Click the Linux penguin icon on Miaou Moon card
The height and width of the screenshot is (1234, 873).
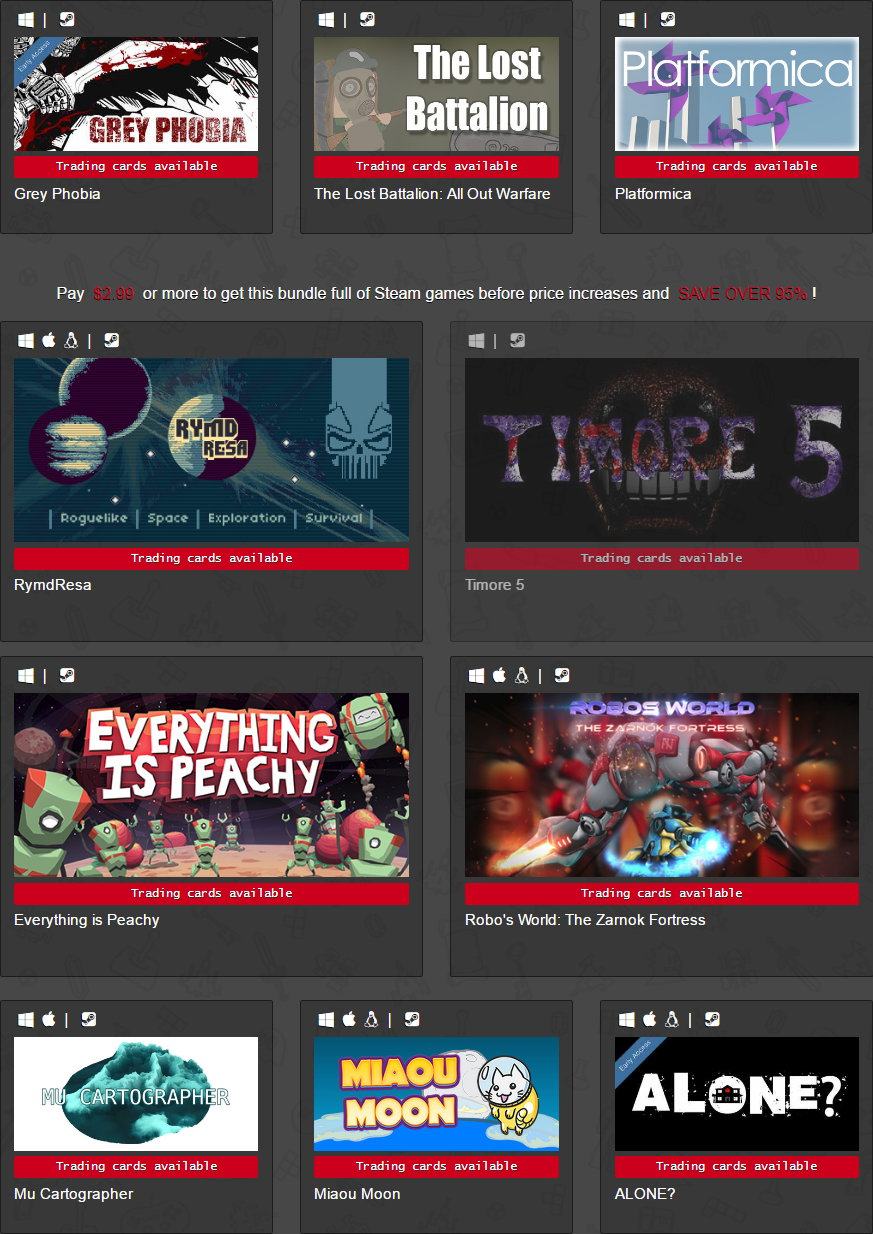click(x=371, y=1019)
